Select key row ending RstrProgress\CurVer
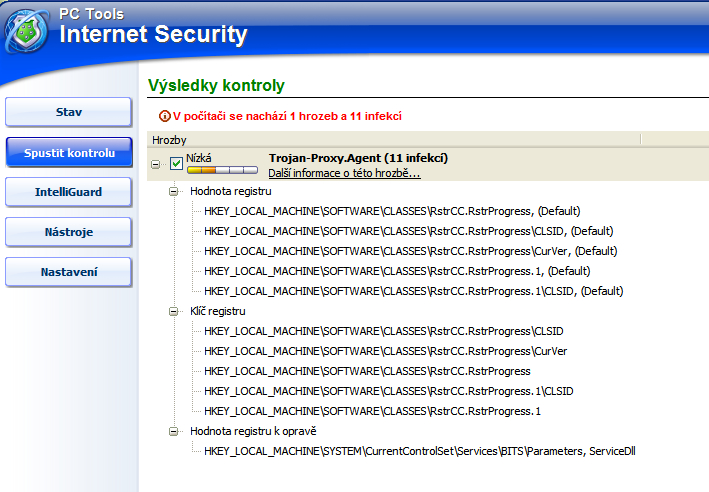709x492 pixels. pos(385,351)
